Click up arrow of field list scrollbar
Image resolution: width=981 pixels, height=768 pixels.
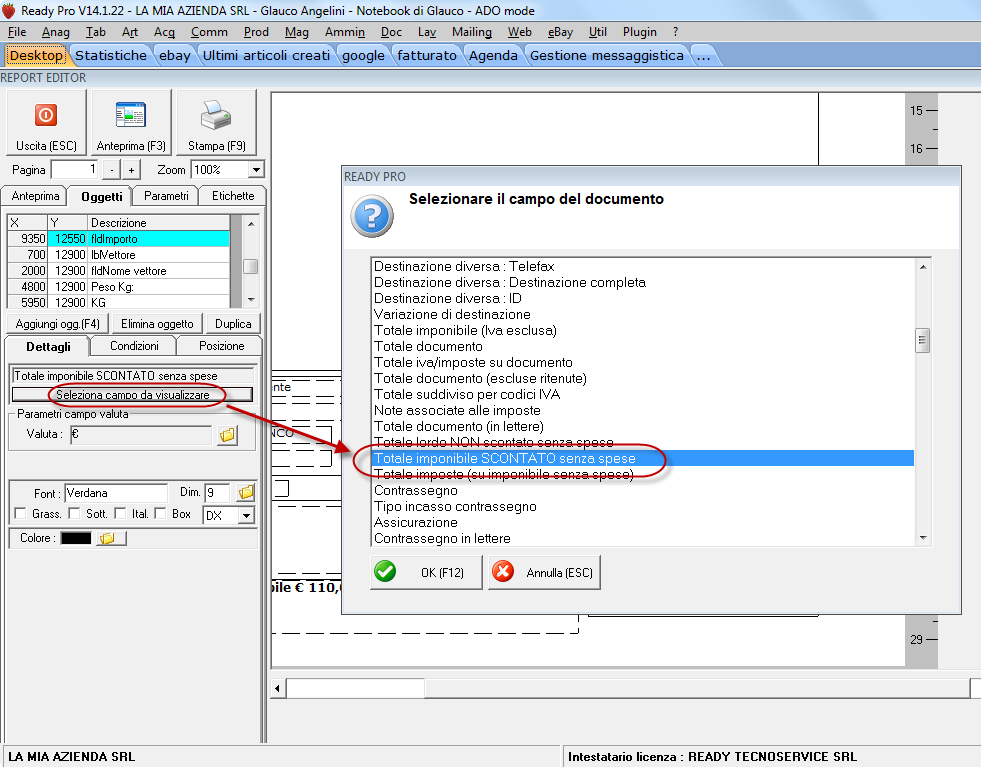(923, 267)
